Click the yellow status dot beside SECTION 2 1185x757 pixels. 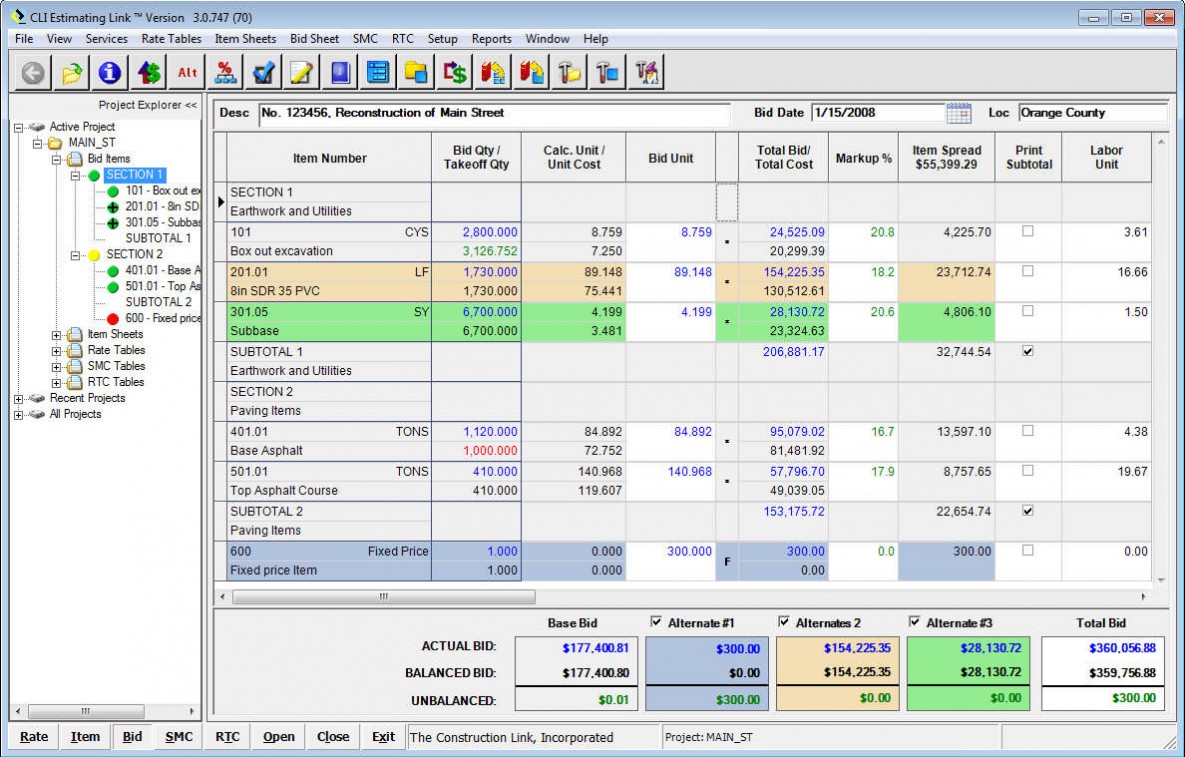point(94,255)
